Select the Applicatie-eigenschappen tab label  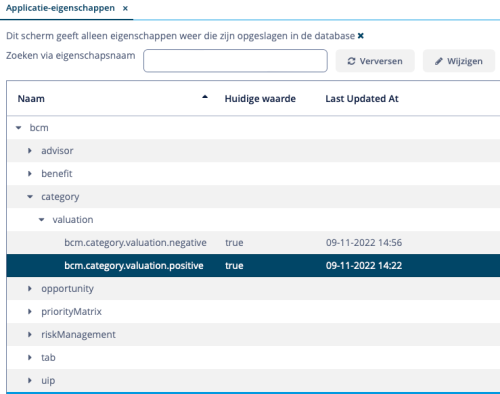point(60,8)
